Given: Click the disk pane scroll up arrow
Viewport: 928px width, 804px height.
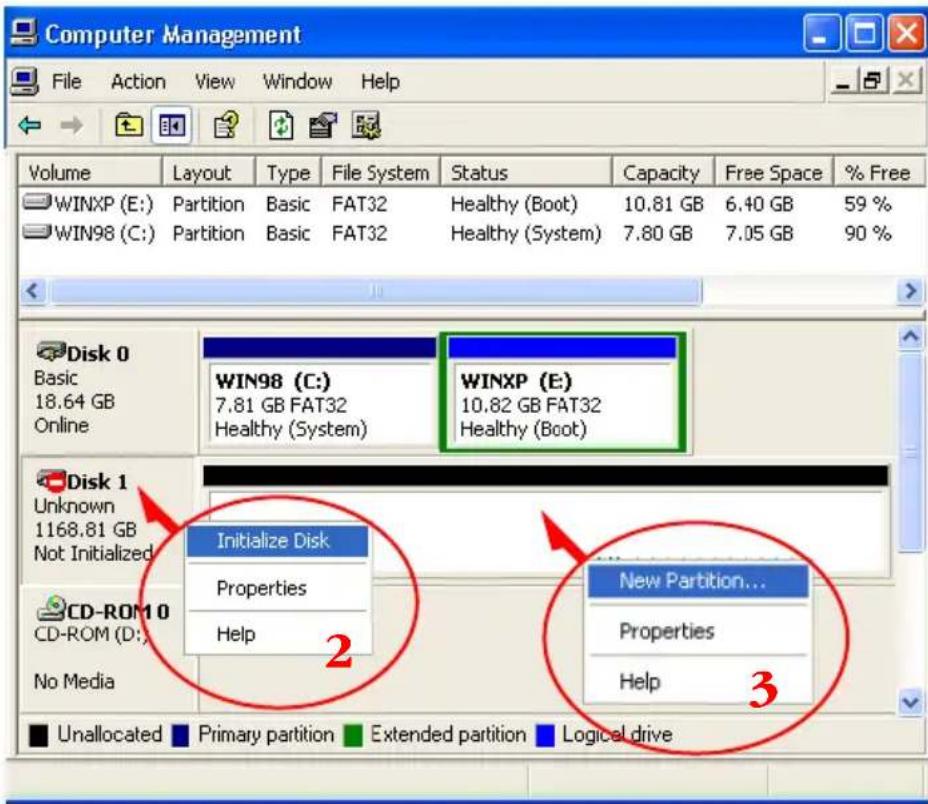Looking at the screenshot, I should pyautogui.click(x=910, y=337).
